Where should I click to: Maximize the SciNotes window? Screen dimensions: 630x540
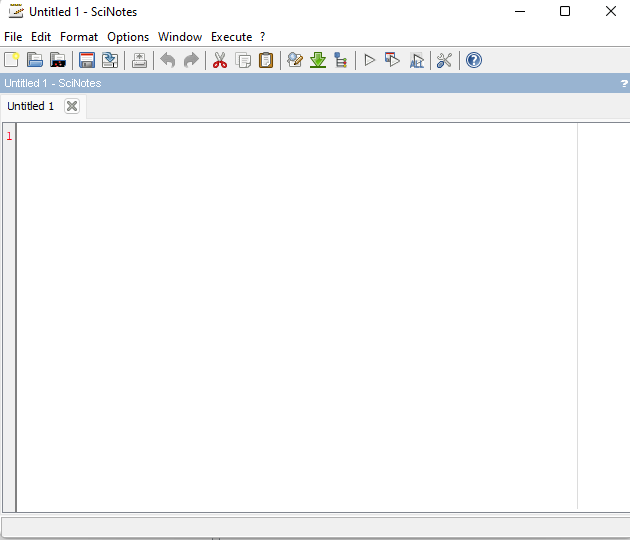[565, 11]
